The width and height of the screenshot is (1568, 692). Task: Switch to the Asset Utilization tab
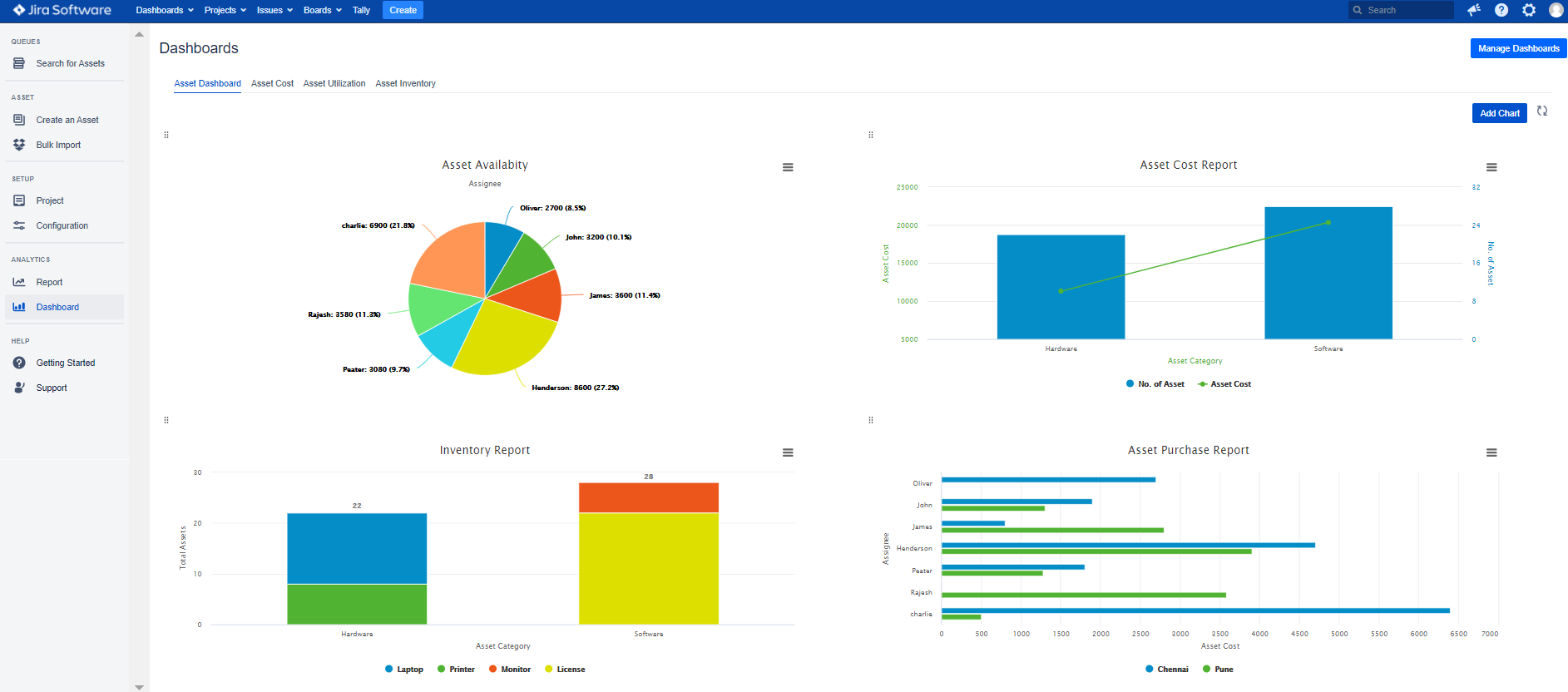point(334,83)
